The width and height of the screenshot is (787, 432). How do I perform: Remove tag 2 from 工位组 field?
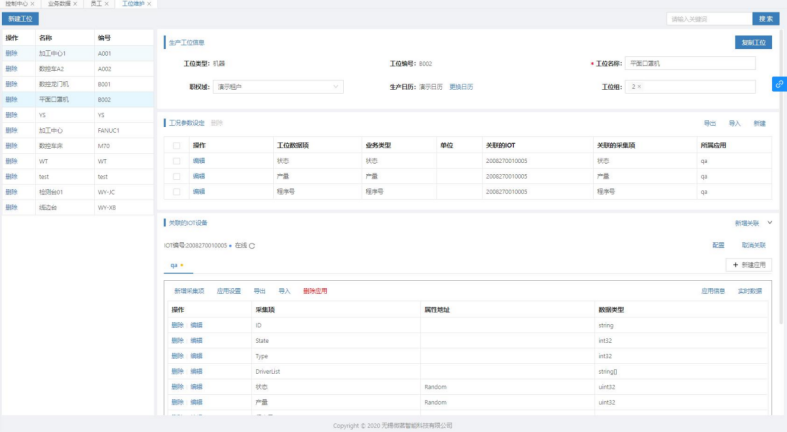pyautogui.click(x=638, y=87)
